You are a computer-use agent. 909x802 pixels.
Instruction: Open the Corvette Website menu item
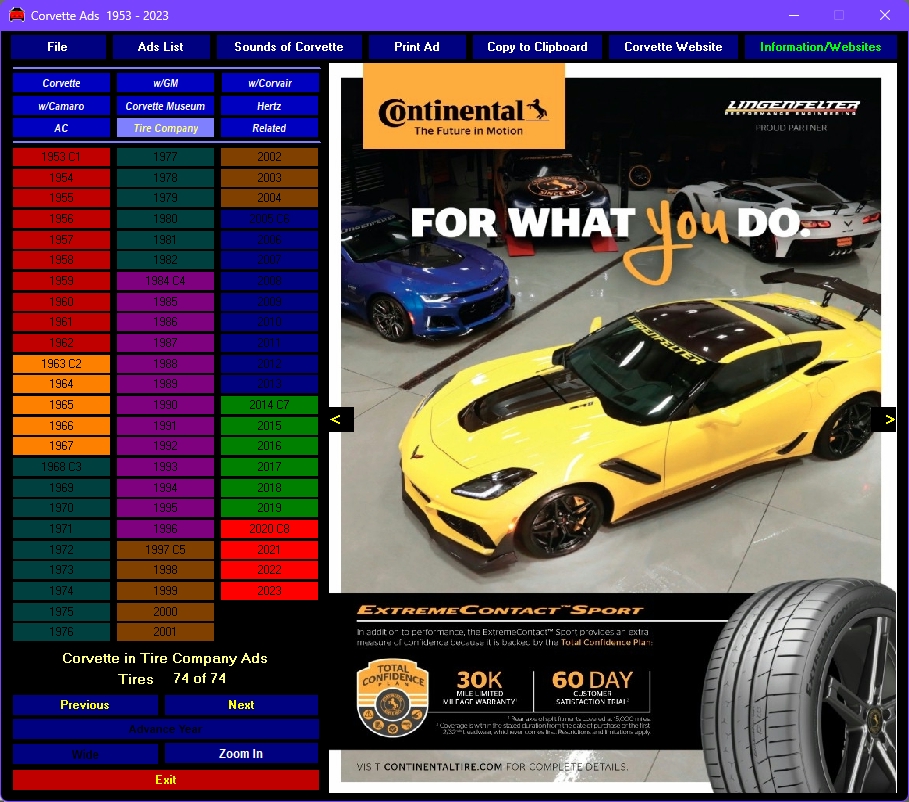pyautogui.click(x=673, y=47)
